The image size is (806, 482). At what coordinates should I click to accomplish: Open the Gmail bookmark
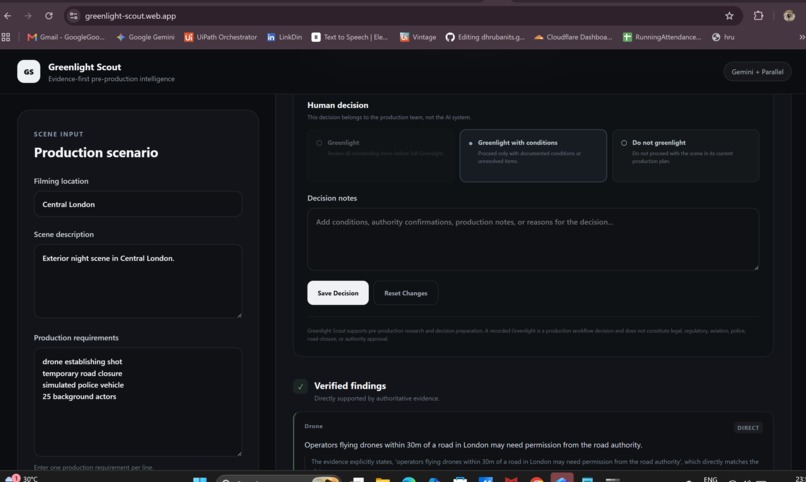(x=65, y=37)
